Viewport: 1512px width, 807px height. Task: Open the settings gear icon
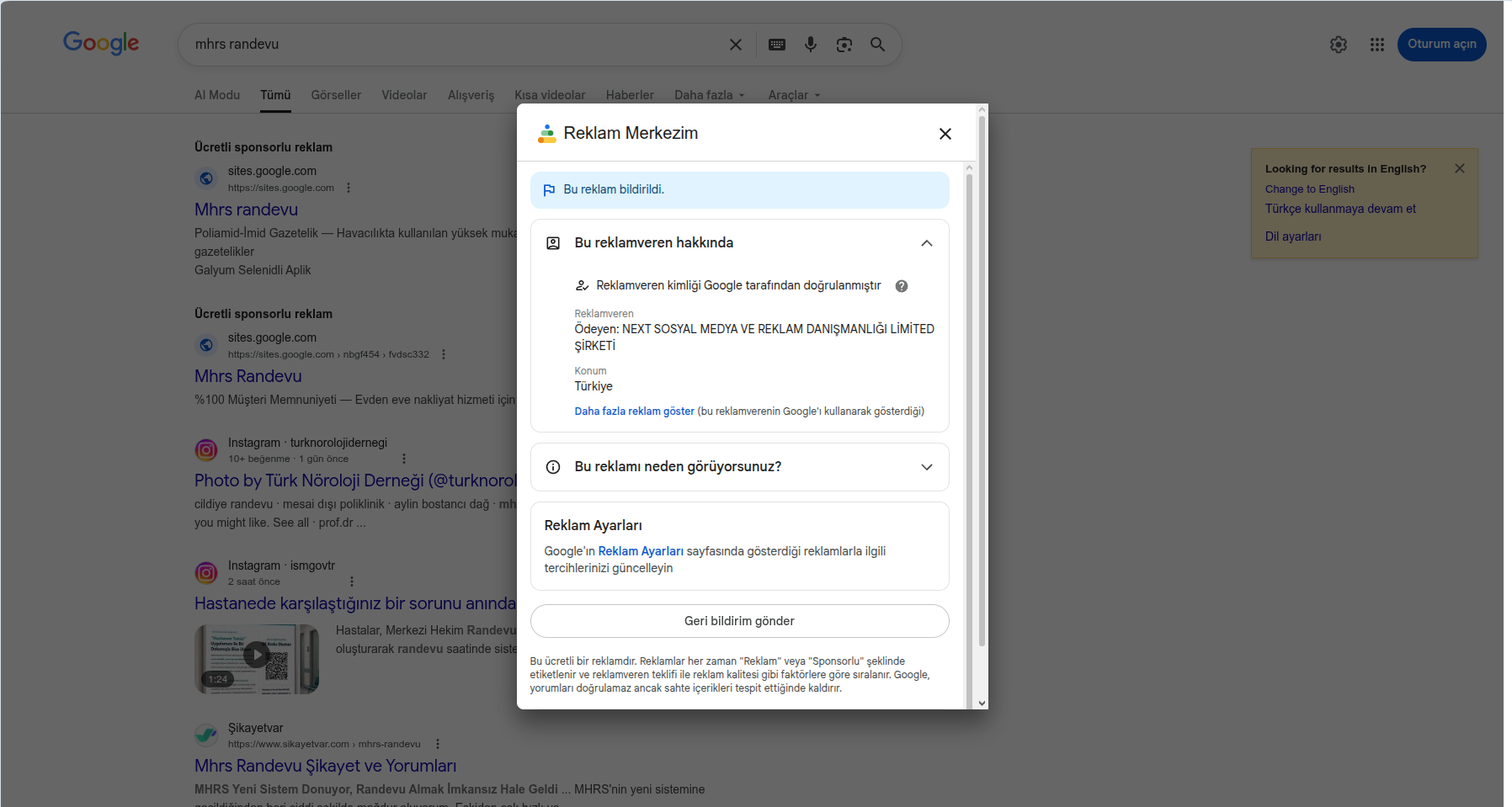1339,45
